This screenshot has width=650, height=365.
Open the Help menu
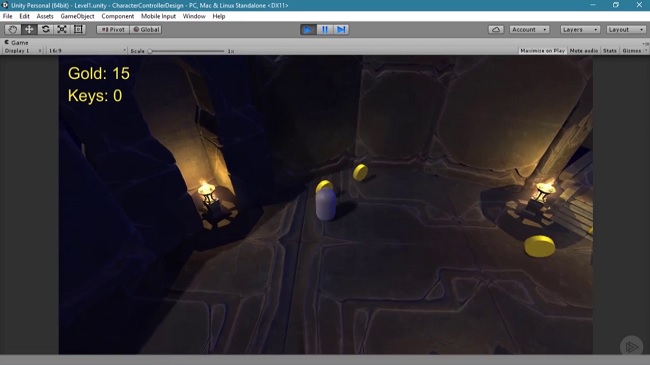219,16
